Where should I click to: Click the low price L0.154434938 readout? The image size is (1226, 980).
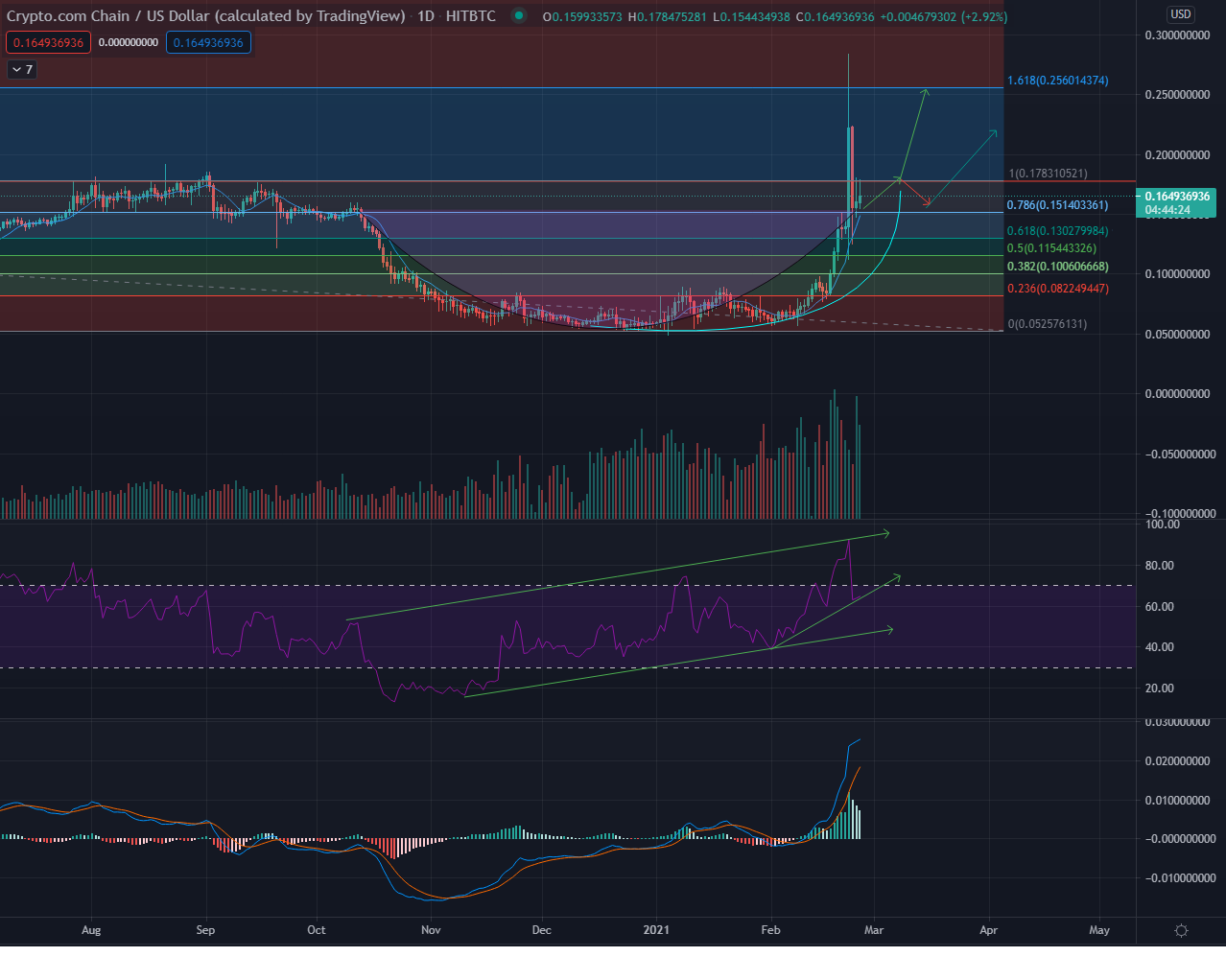tap(751, 17)
